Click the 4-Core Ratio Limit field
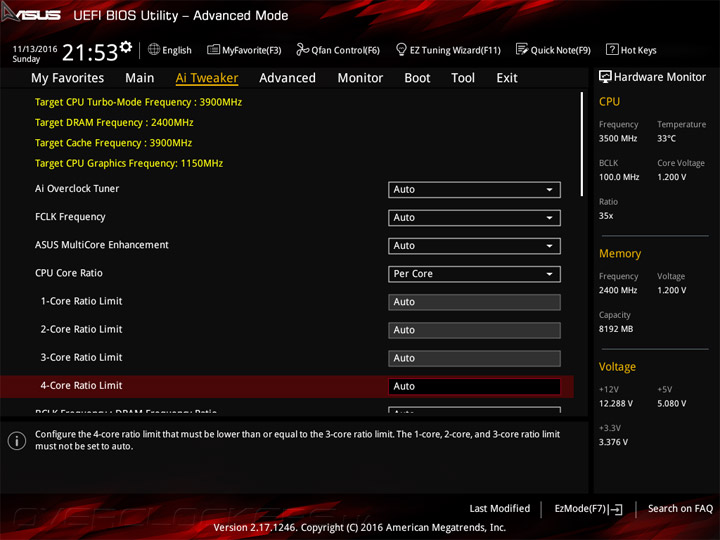The width and height of the screenshot is (720, 540). [474, 386]
